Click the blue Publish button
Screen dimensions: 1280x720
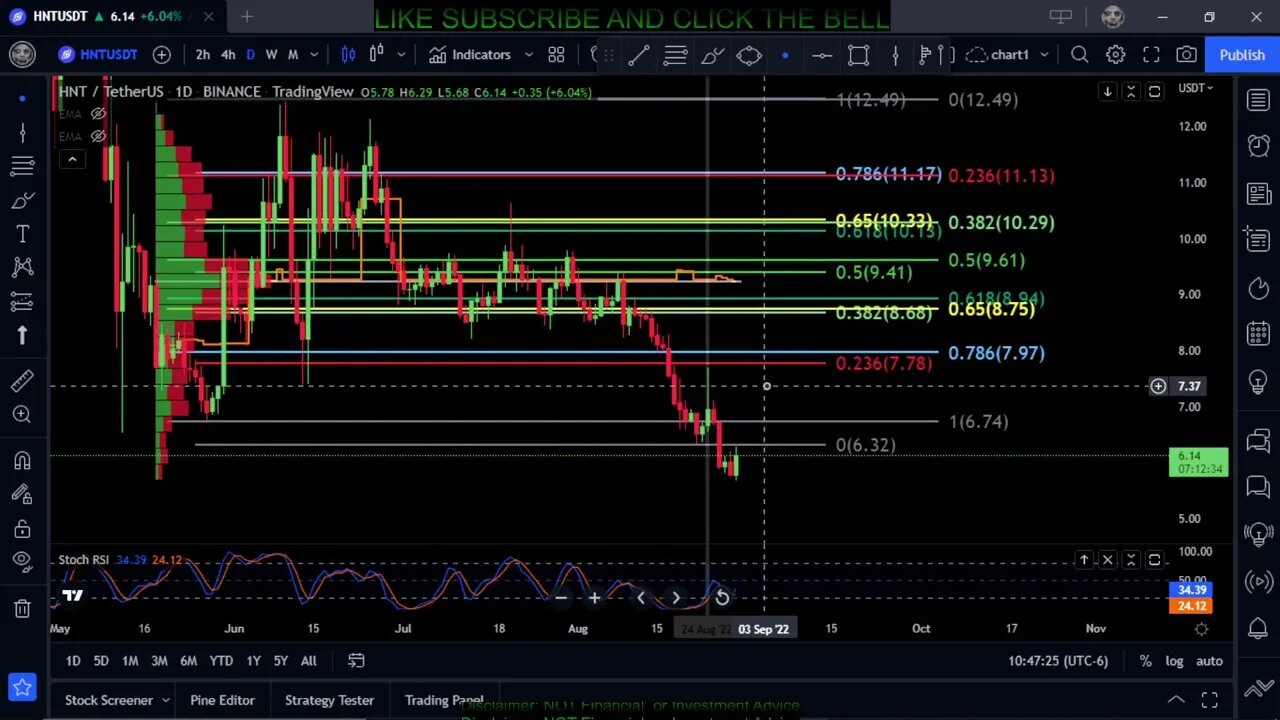click(1242, 55)
